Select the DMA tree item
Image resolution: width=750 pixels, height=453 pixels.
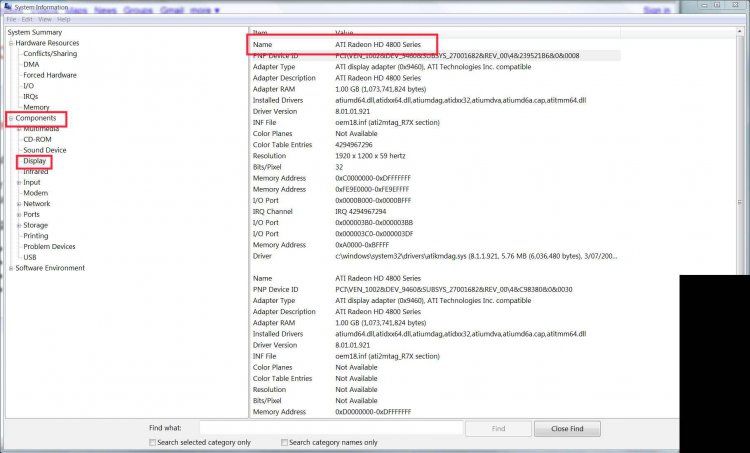click(31, 65)
